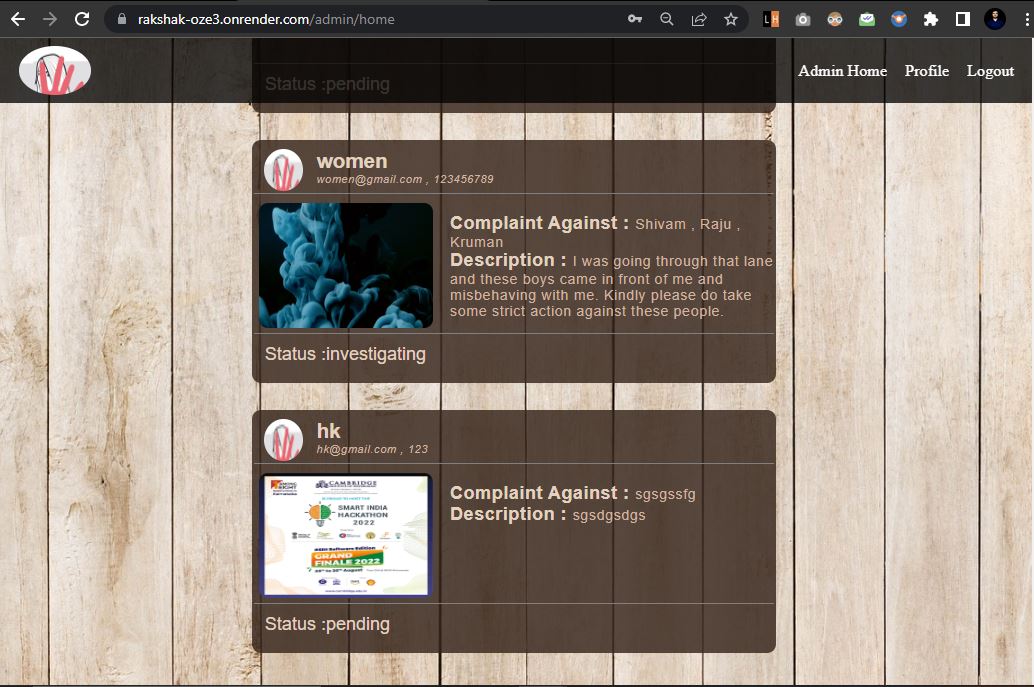Go back using the browser back arrow
The width and height of the screenshot is (1034, 687).
click(x=17, y=18)
